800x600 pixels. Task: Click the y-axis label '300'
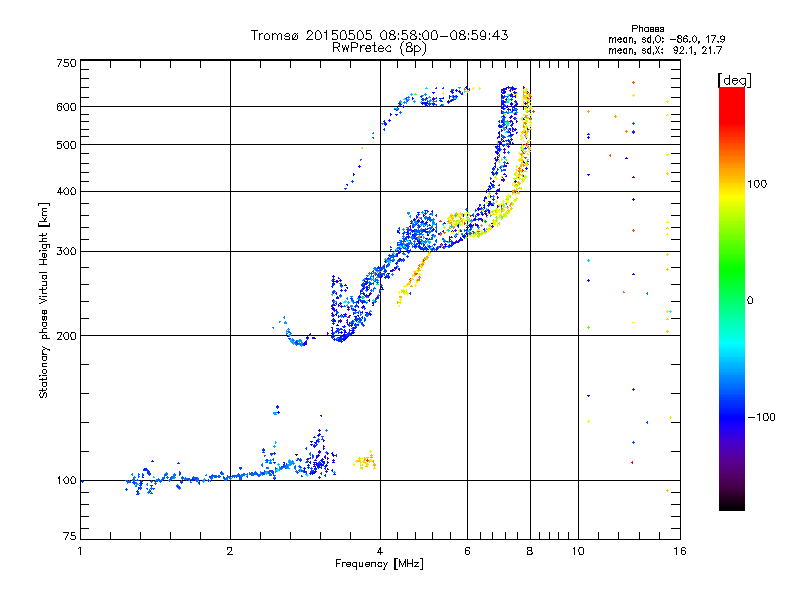66,252
